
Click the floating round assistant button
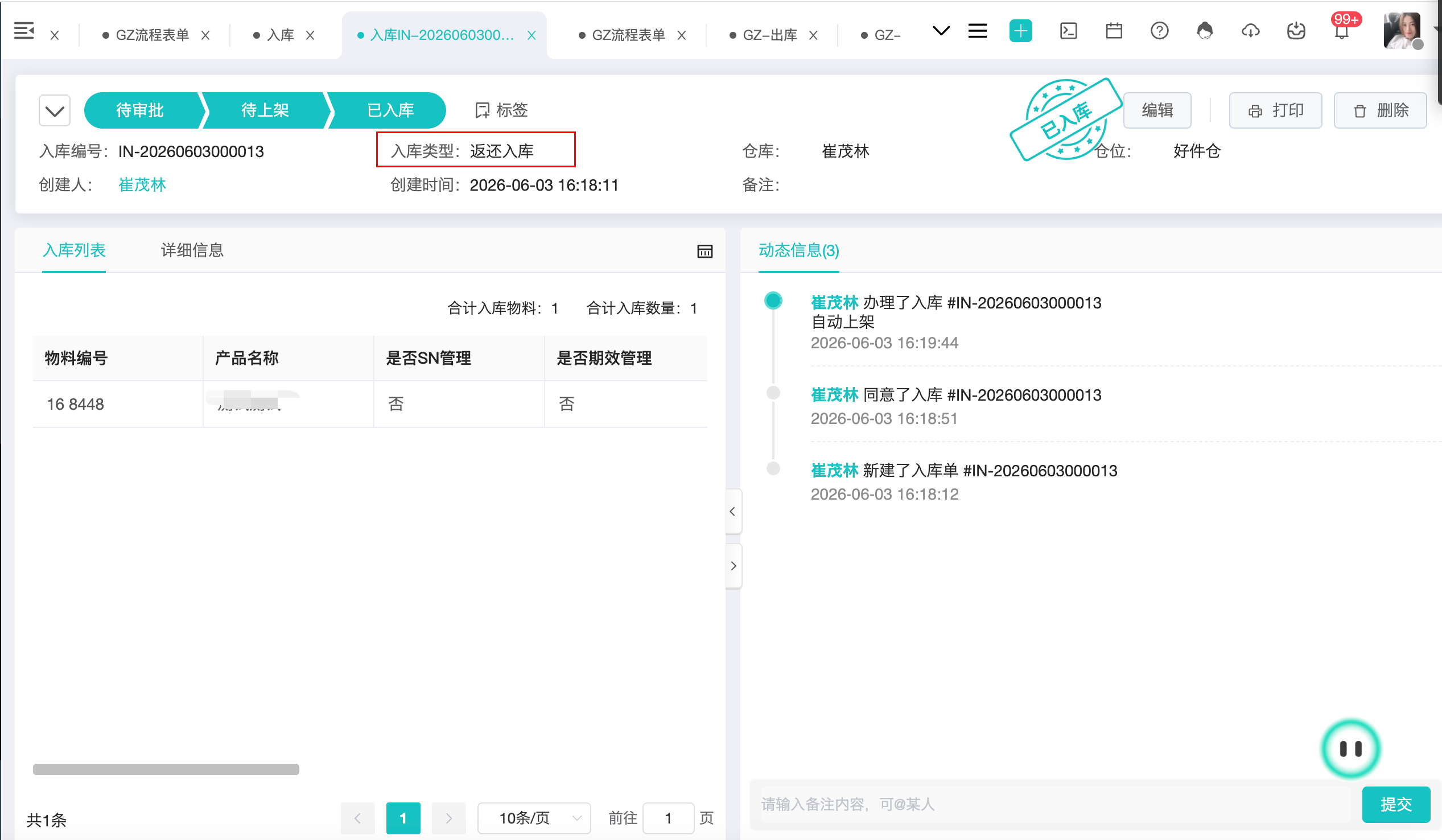coord(1350,749)
